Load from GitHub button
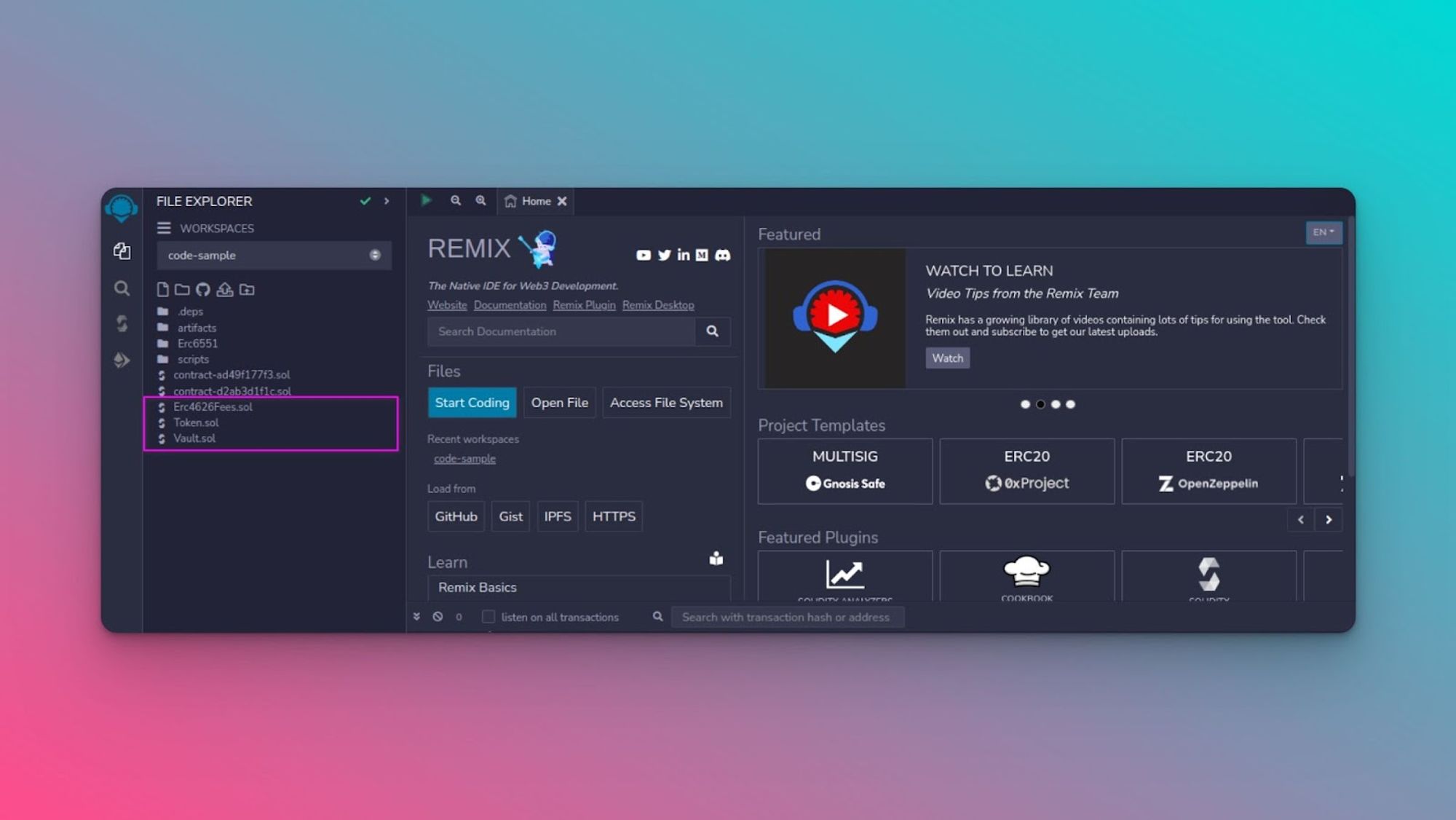The image size is (1456, 820). pos(456,516)
